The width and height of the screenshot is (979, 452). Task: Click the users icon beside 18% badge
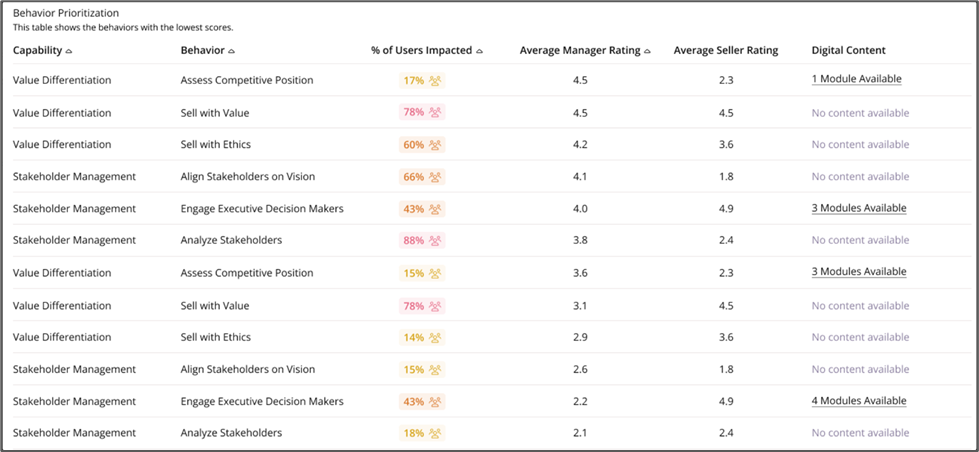pos(435,433)
